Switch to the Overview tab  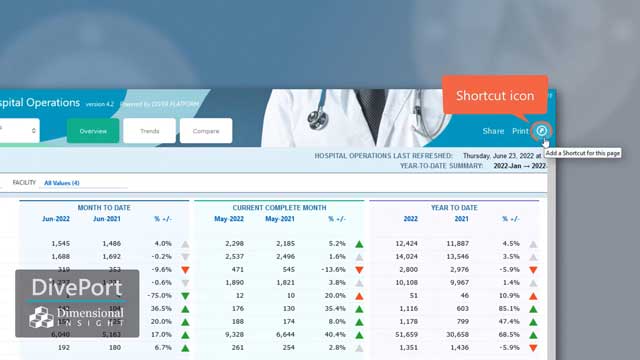coord(93,131)
